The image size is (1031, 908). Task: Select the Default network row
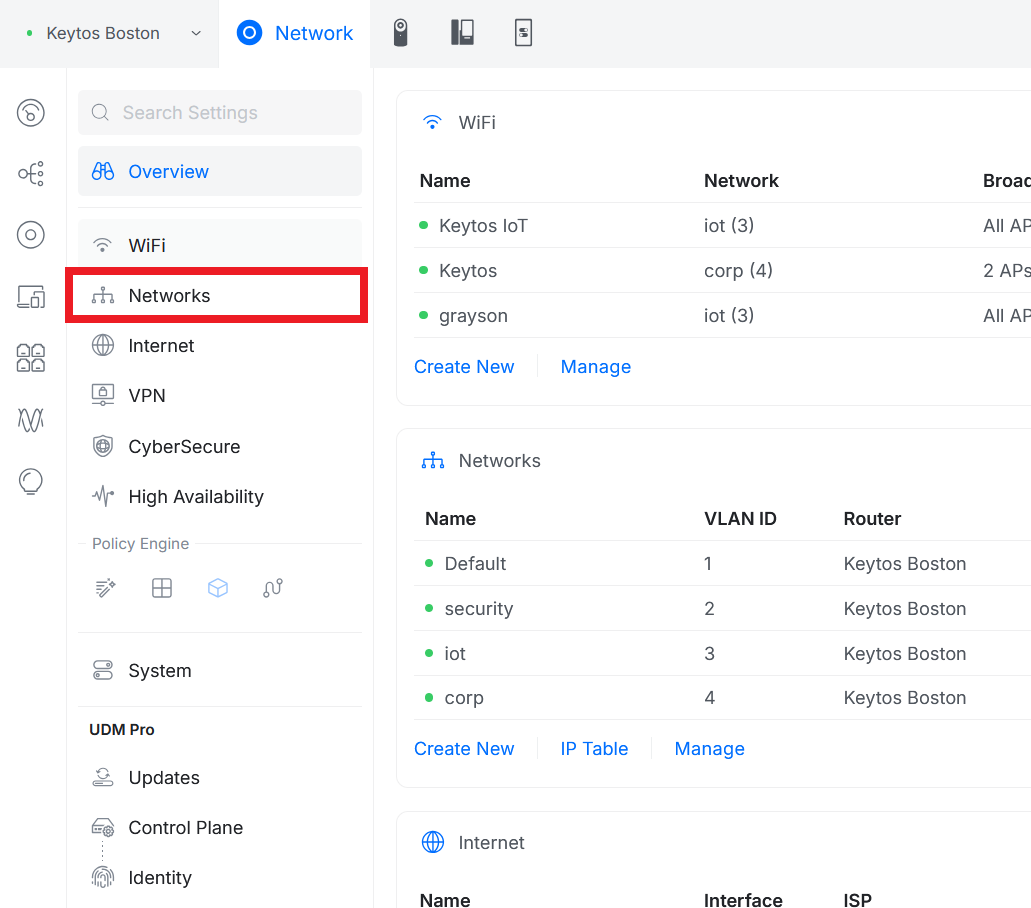pyautogui.click(x=722, y=563)
